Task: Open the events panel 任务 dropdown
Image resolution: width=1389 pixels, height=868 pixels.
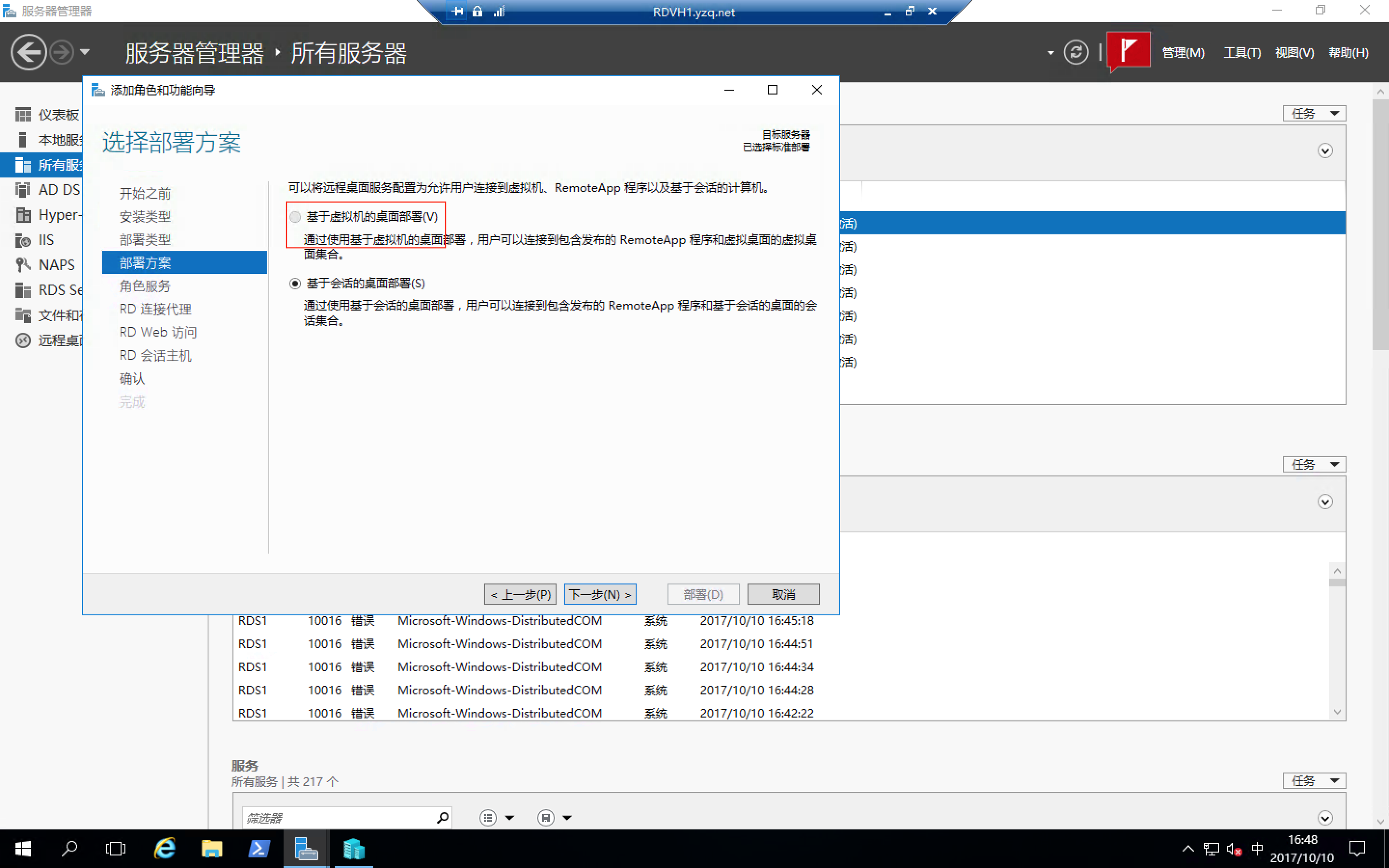Action: coord(1314,464)
